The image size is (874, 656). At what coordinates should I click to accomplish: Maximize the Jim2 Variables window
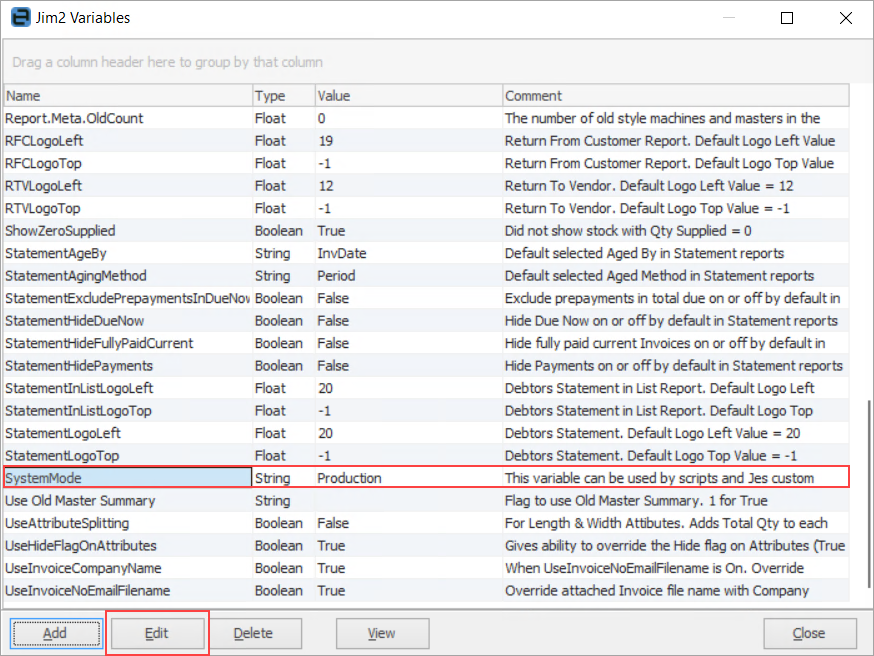[x=787, y=18]
